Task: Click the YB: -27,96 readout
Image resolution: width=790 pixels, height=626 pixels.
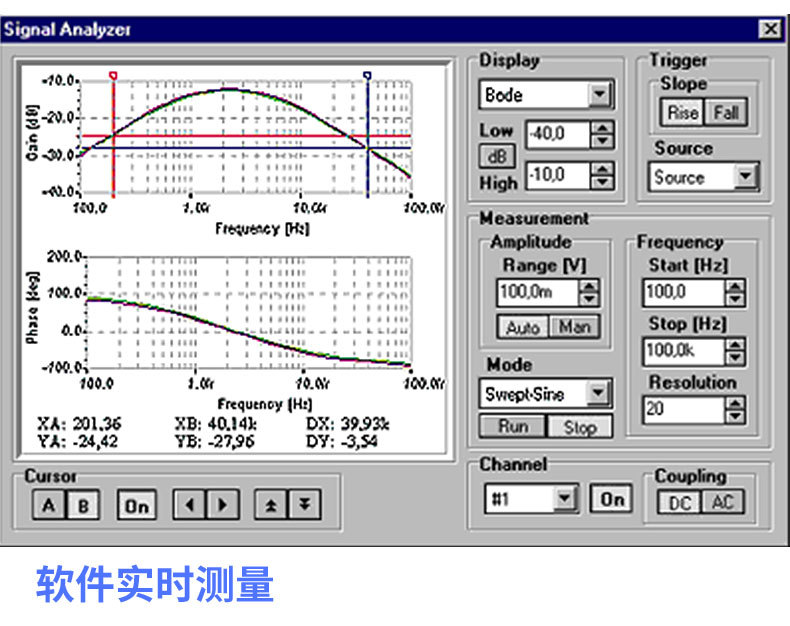Action: (x=214, y=442)
